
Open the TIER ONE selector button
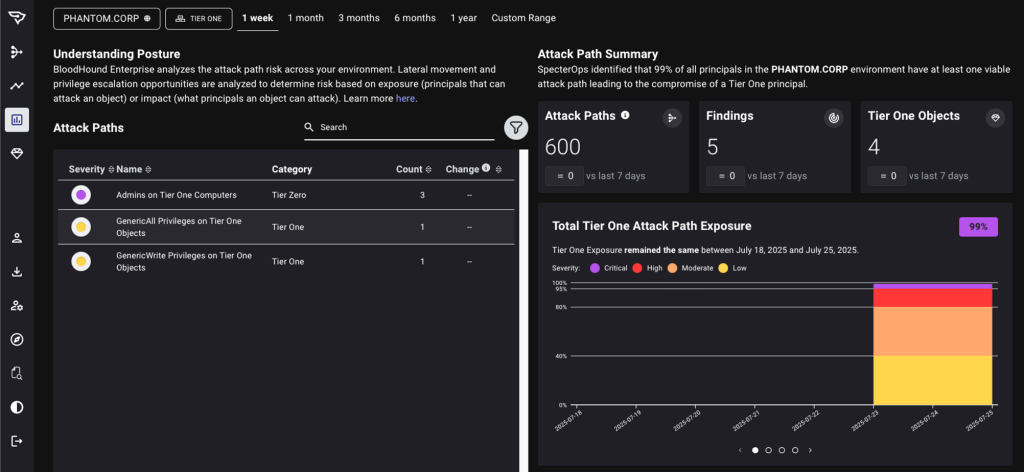(x=199, y=18)
